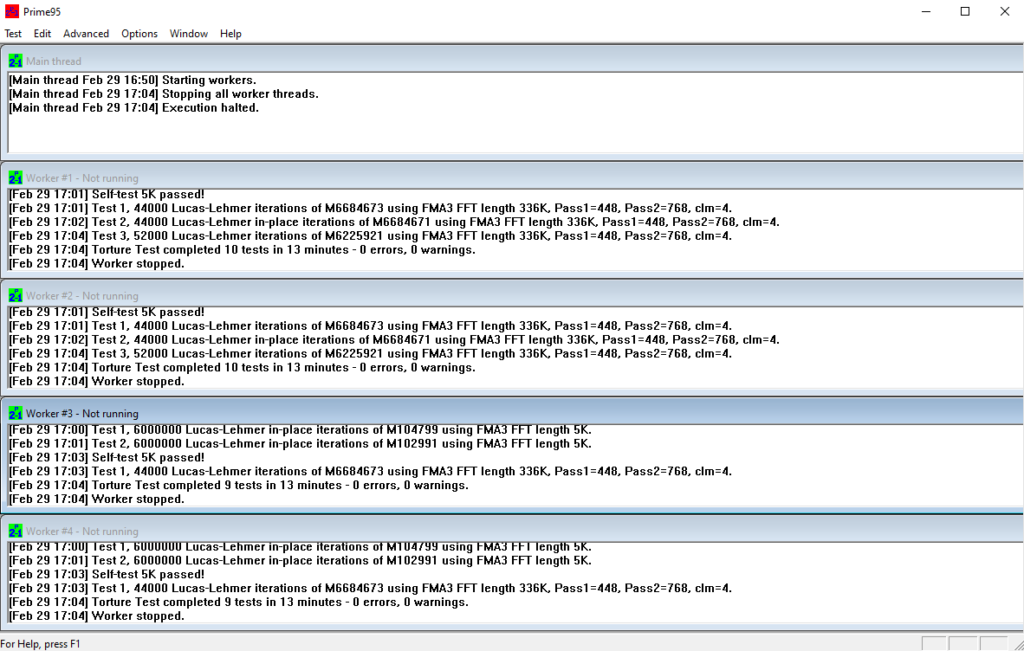Activate the Worker #4 - Not running title bar
The height and width of the screenshot is (651, 1024).
click(500, 531)
